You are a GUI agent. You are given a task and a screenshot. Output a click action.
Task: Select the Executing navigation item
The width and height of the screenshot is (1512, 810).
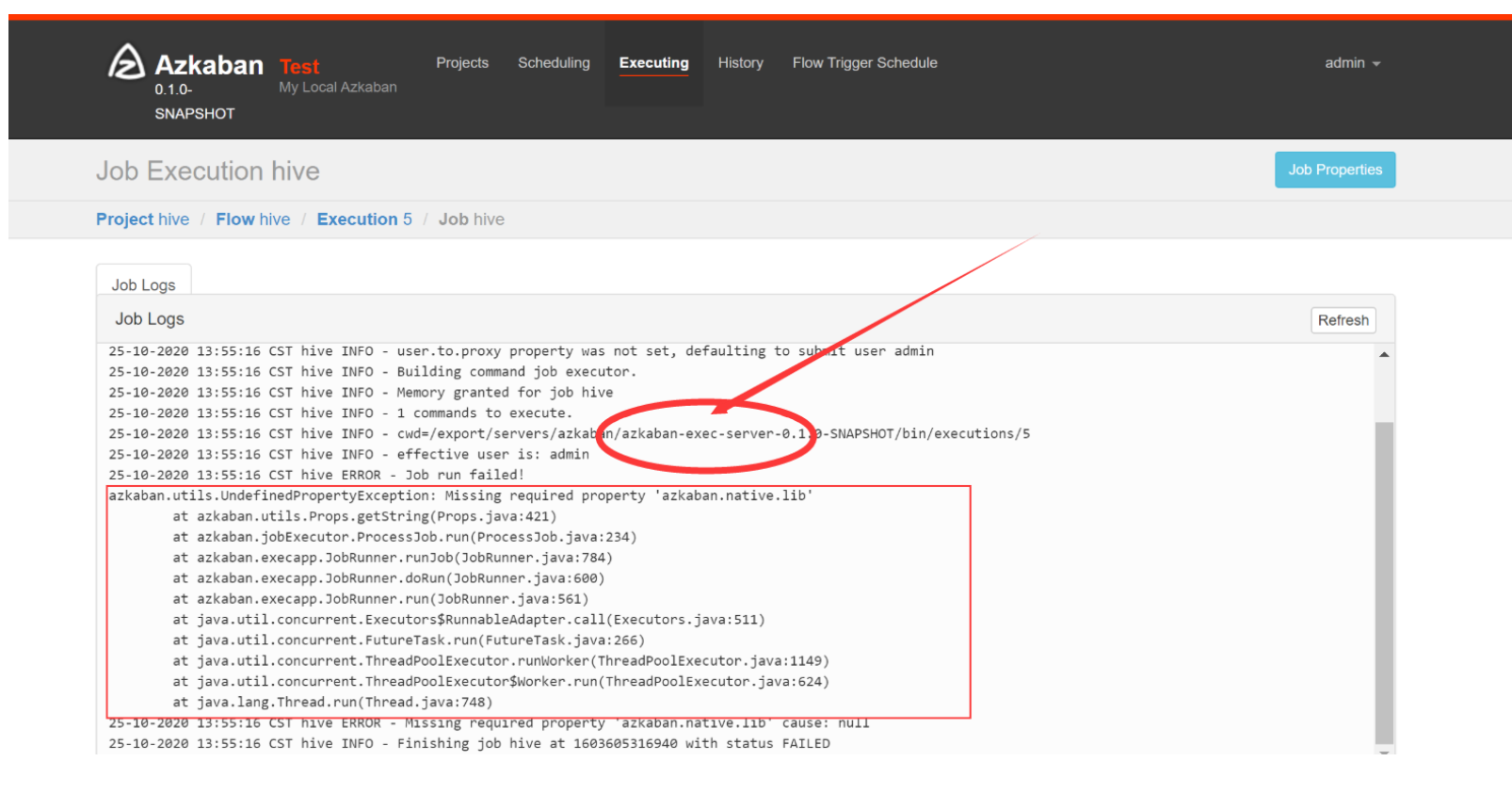pyautogui.click(x=653, y=63)
